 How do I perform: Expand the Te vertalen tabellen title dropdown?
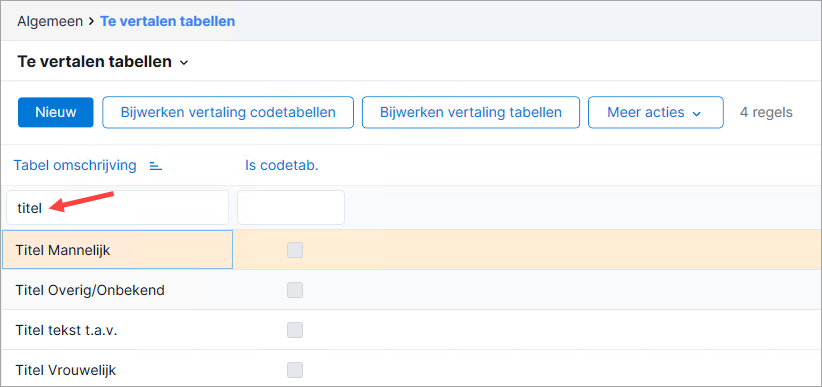click(183, 62)
